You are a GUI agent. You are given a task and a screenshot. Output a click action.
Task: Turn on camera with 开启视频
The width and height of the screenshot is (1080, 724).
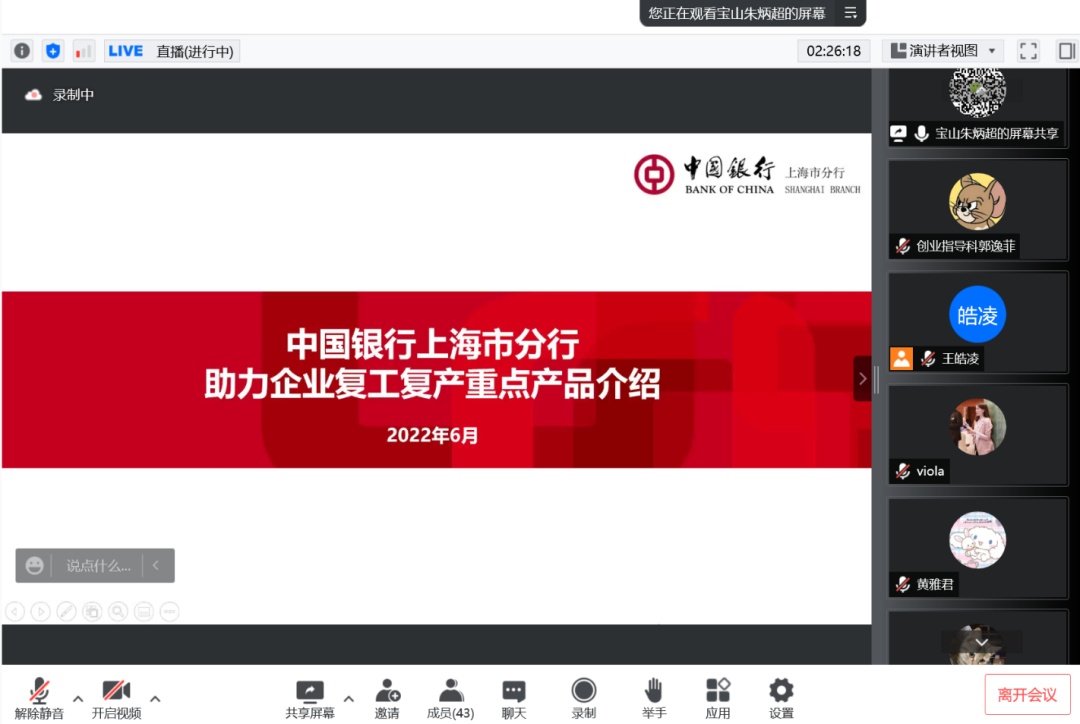(x=116, y=698)
